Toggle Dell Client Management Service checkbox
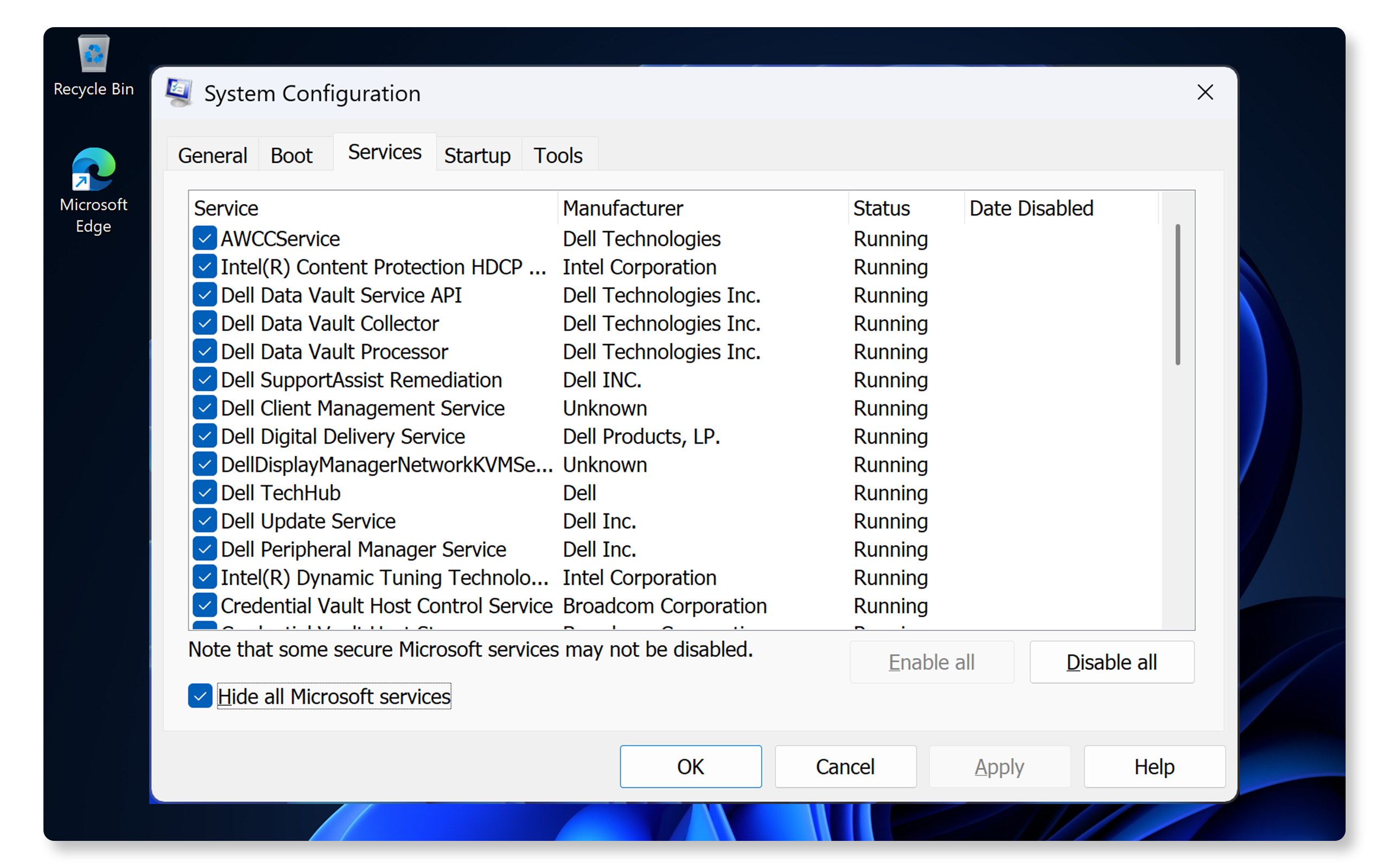 click(x=205, y=408)
